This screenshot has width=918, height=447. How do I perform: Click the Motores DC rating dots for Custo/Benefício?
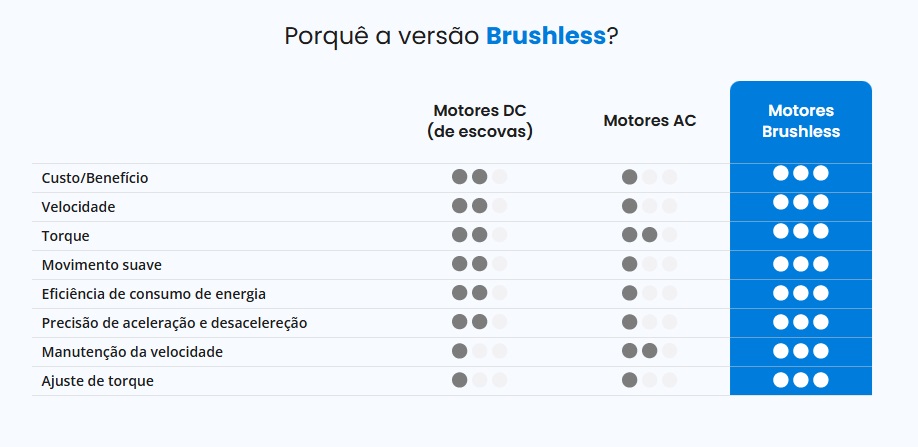[479, 177]
